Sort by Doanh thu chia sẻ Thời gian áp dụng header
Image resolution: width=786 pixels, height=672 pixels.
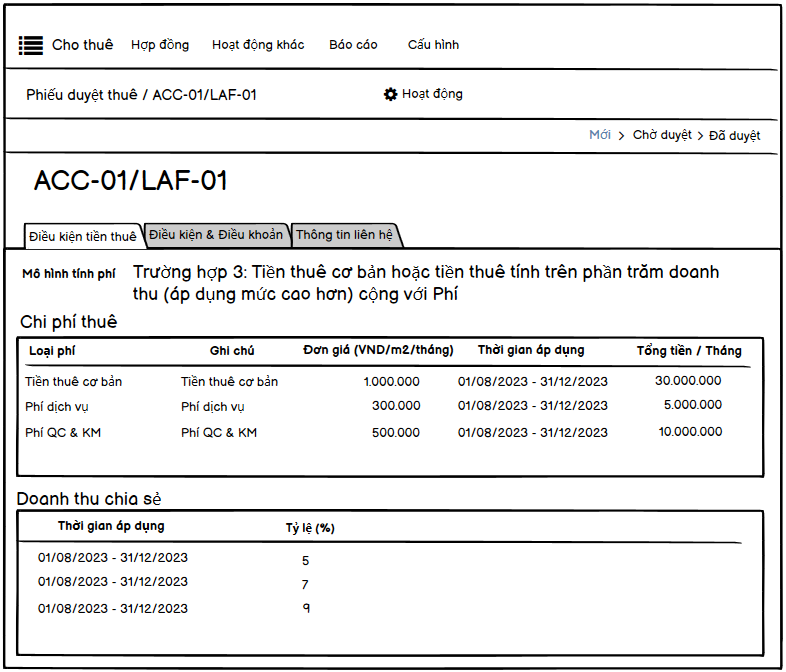coord(111,526)
